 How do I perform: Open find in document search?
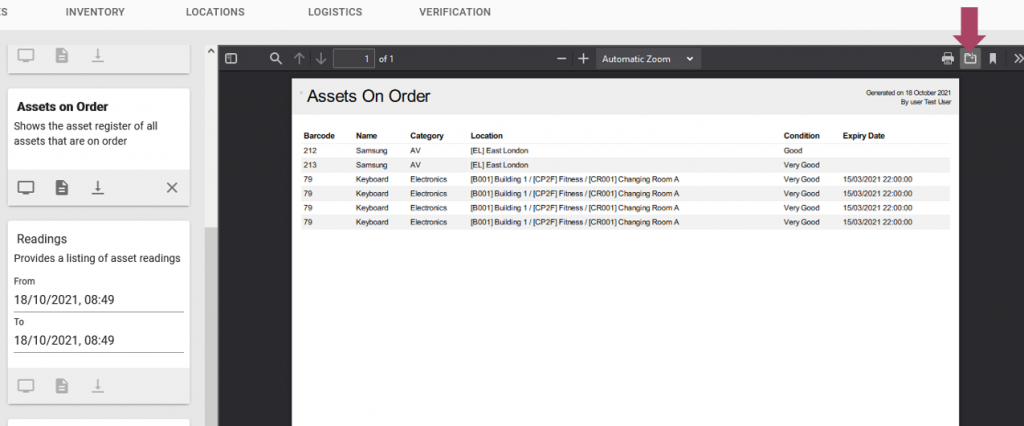pos(276,59)
